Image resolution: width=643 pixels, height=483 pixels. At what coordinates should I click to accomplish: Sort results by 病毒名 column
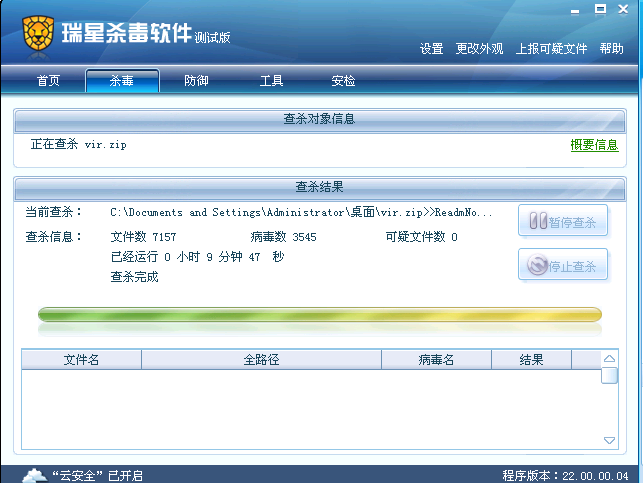436,360
